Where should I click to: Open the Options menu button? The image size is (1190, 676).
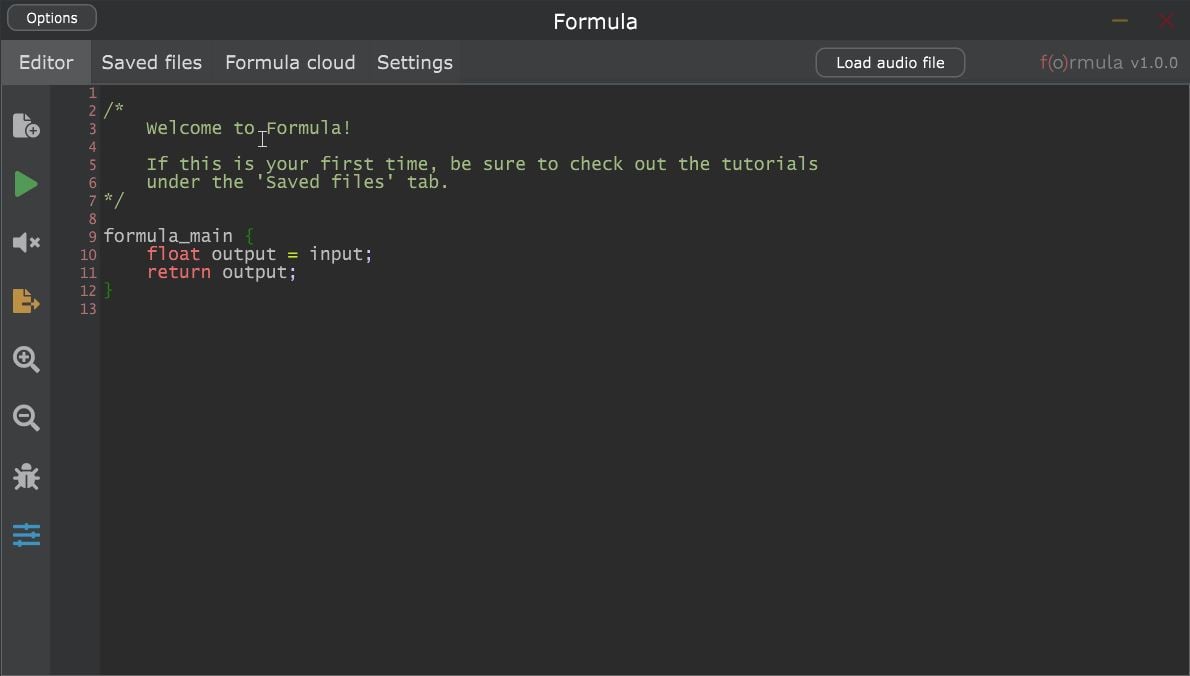point(52,18)
